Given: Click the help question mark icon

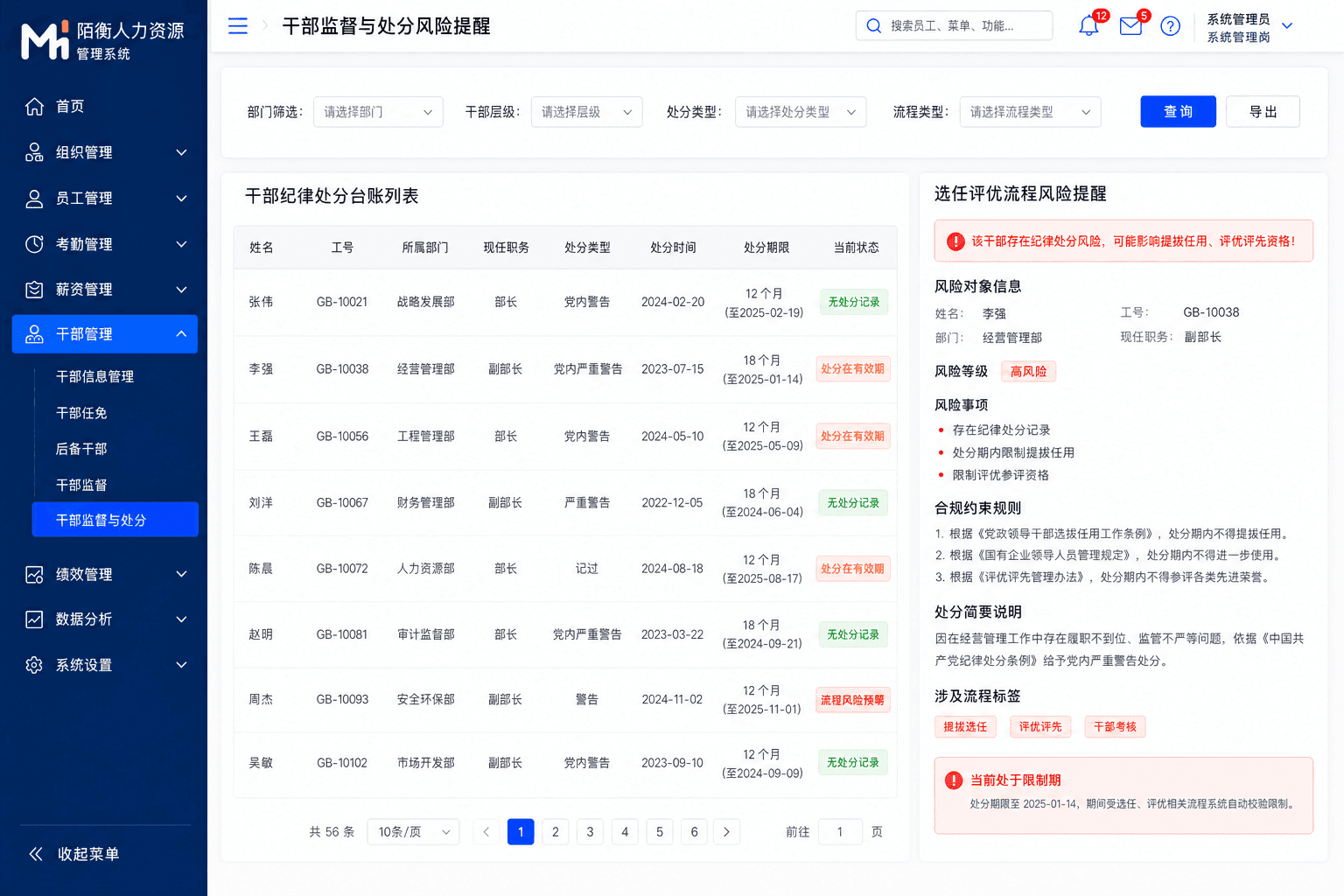Looking at the screenshot, I should (1170, 26).
